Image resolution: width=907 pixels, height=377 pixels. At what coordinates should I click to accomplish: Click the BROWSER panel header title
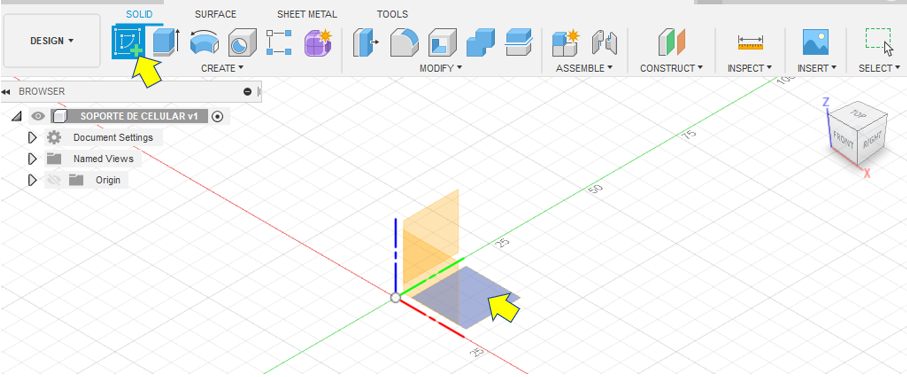tap(42, 91)
